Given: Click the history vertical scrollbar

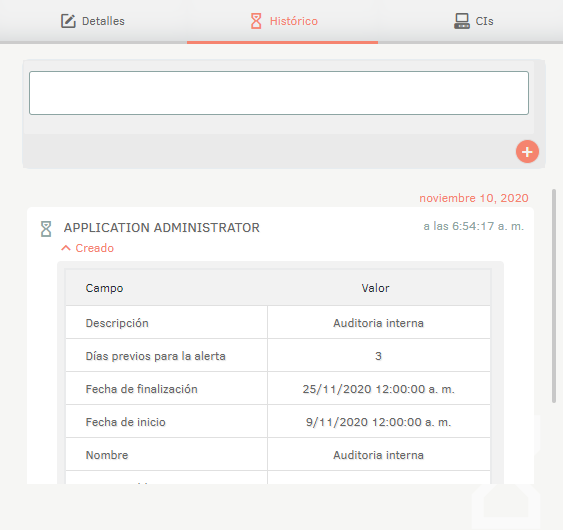Looking at the screenshot, I should coord(554,296).
